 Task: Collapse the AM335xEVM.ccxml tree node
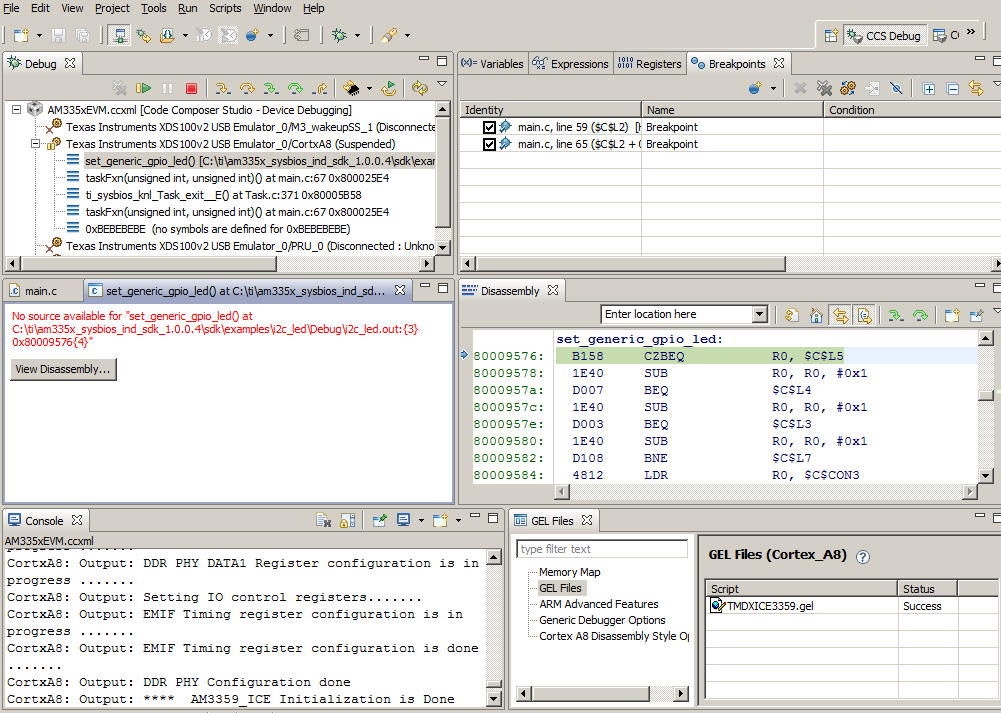point(17,110)
